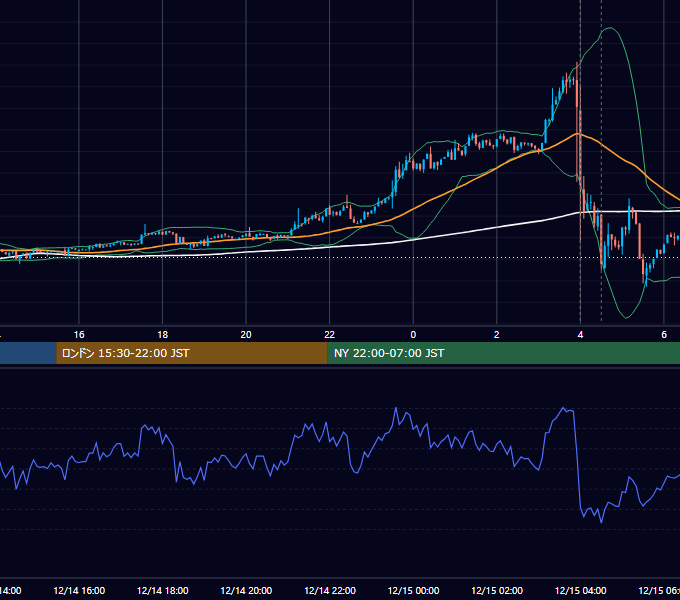This screenshot has width=680, height=600.
Task: Click the 12/14 16:00 date label
Action: pyautogui.click(x=79, y=590)
